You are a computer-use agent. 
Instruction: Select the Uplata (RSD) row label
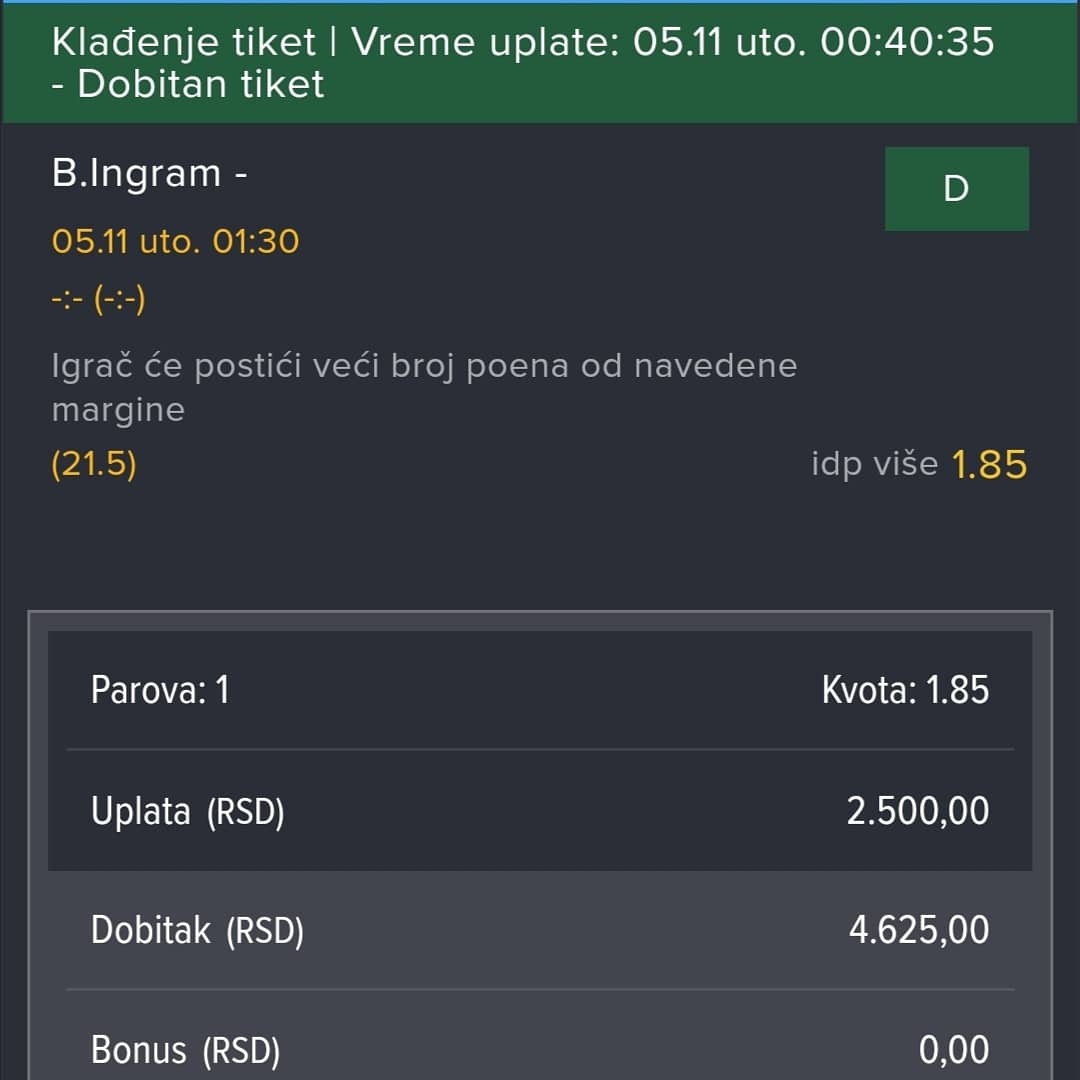point(187,811)
